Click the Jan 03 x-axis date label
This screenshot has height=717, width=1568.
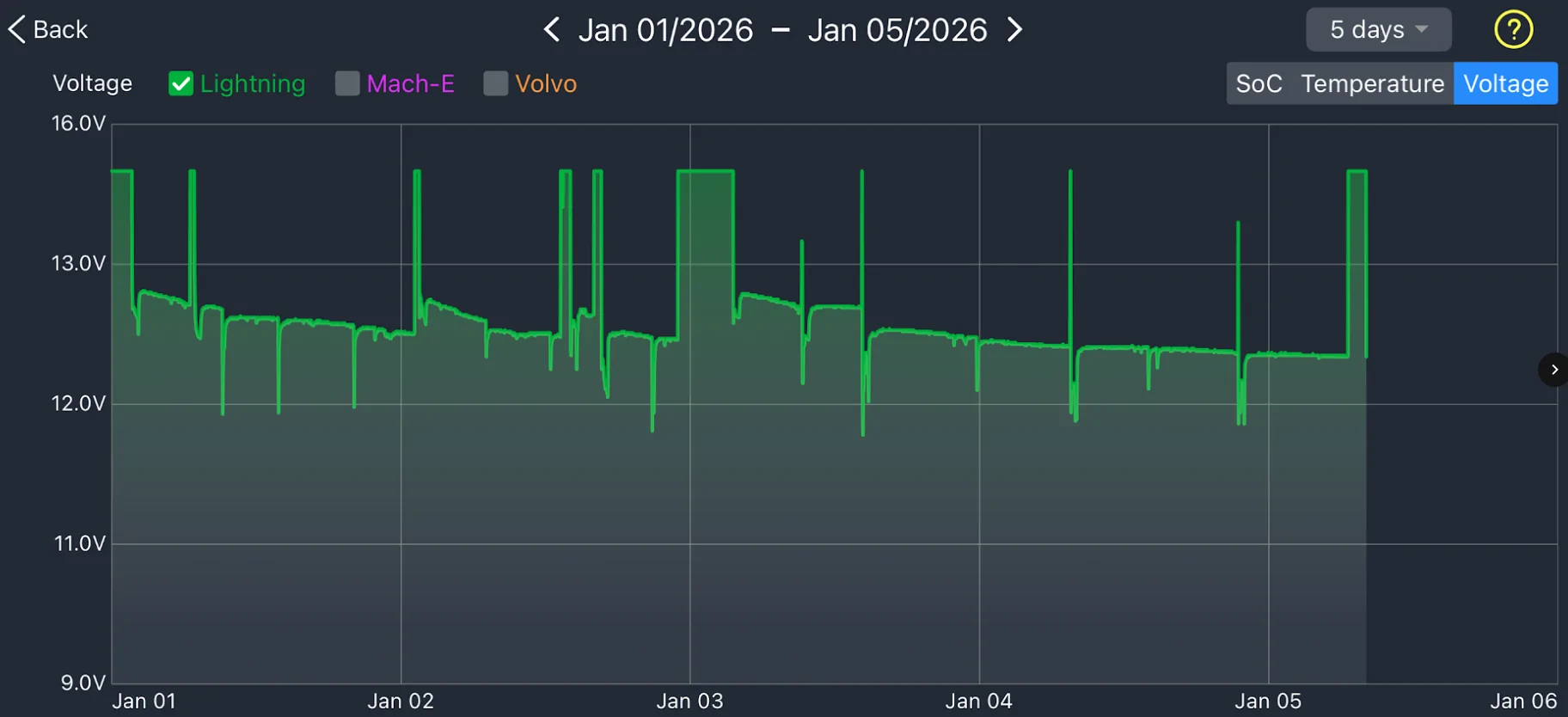[689, 702]
